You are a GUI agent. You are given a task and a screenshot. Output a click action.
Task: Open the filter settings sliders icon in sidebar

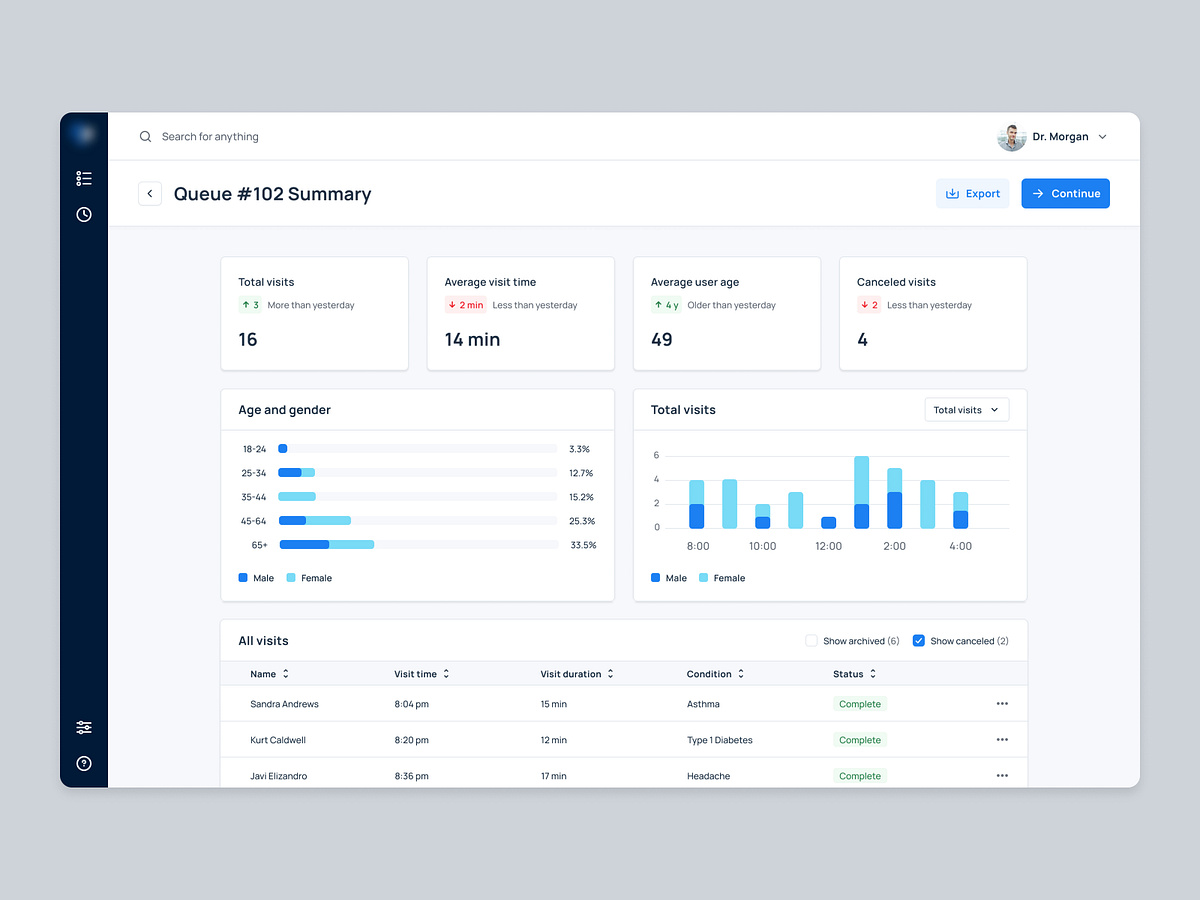84,727
